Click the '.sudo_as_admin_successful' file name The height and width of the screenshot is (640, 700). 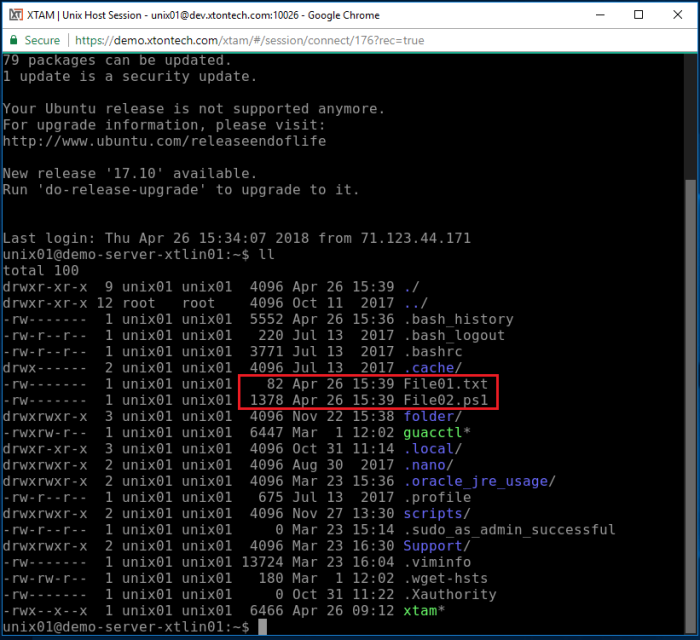pyautogui.click(x=509, y=530)
